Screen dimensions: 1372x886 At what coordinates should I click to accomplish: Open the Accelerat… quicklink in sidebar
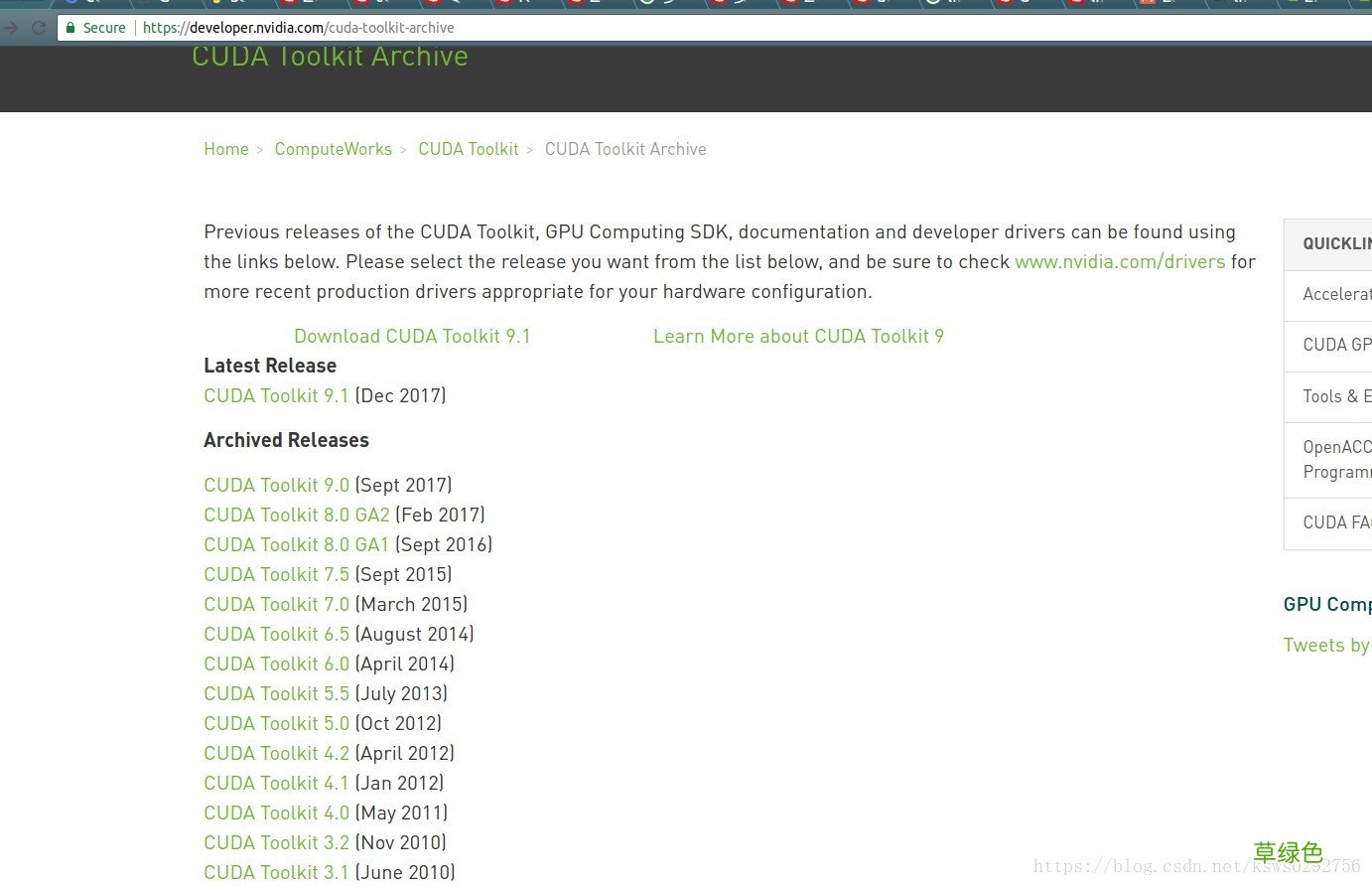[1337, 295]
